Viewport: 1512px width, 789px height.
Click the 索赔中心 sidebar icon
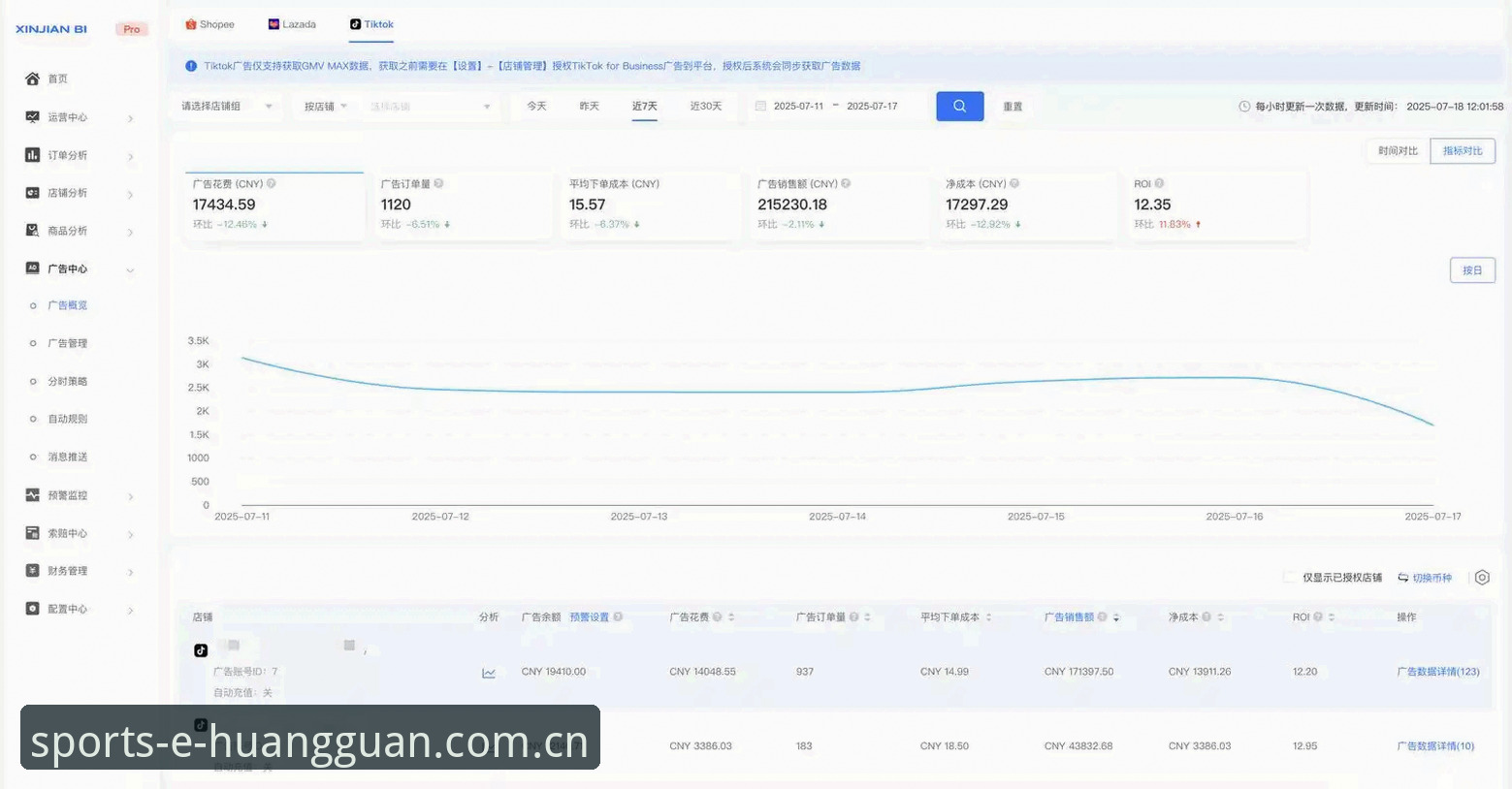point(32,533)
